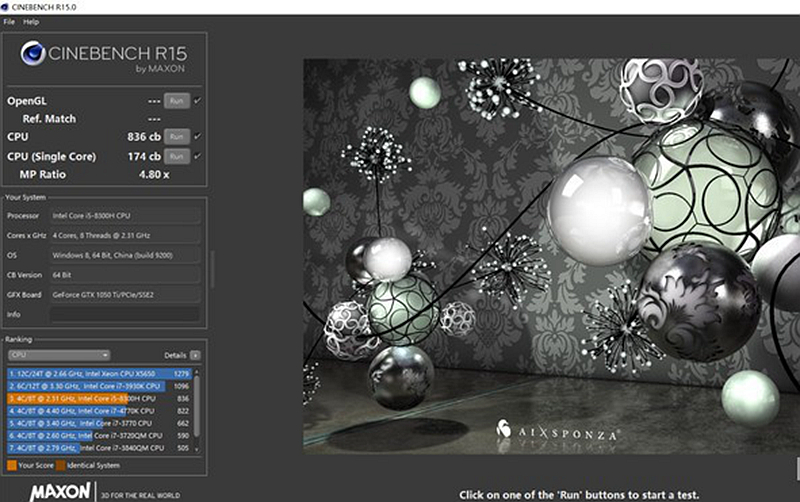800x502 pixels.
Task: Open the ranking type CPU dropdown
Action: click(58, 355)
